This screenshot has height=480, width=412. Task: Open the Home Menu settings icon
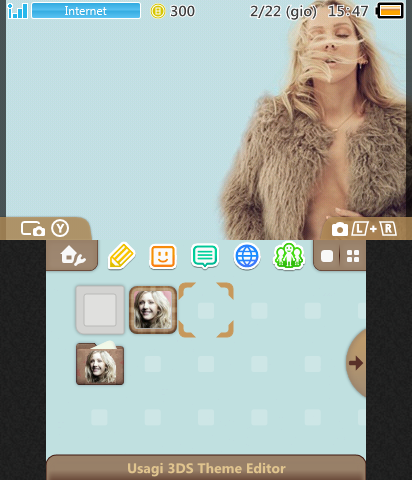73,256
